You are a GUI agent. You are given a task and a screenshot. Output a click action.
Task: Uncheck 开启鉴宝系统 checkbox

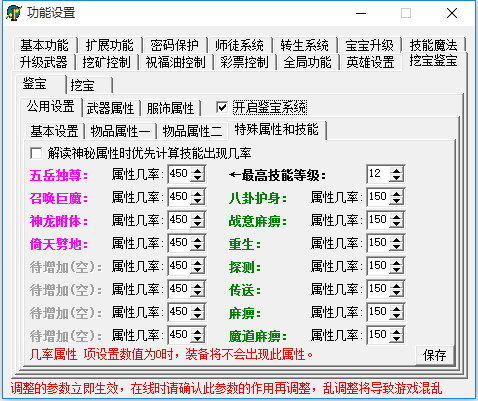(222, 108)
